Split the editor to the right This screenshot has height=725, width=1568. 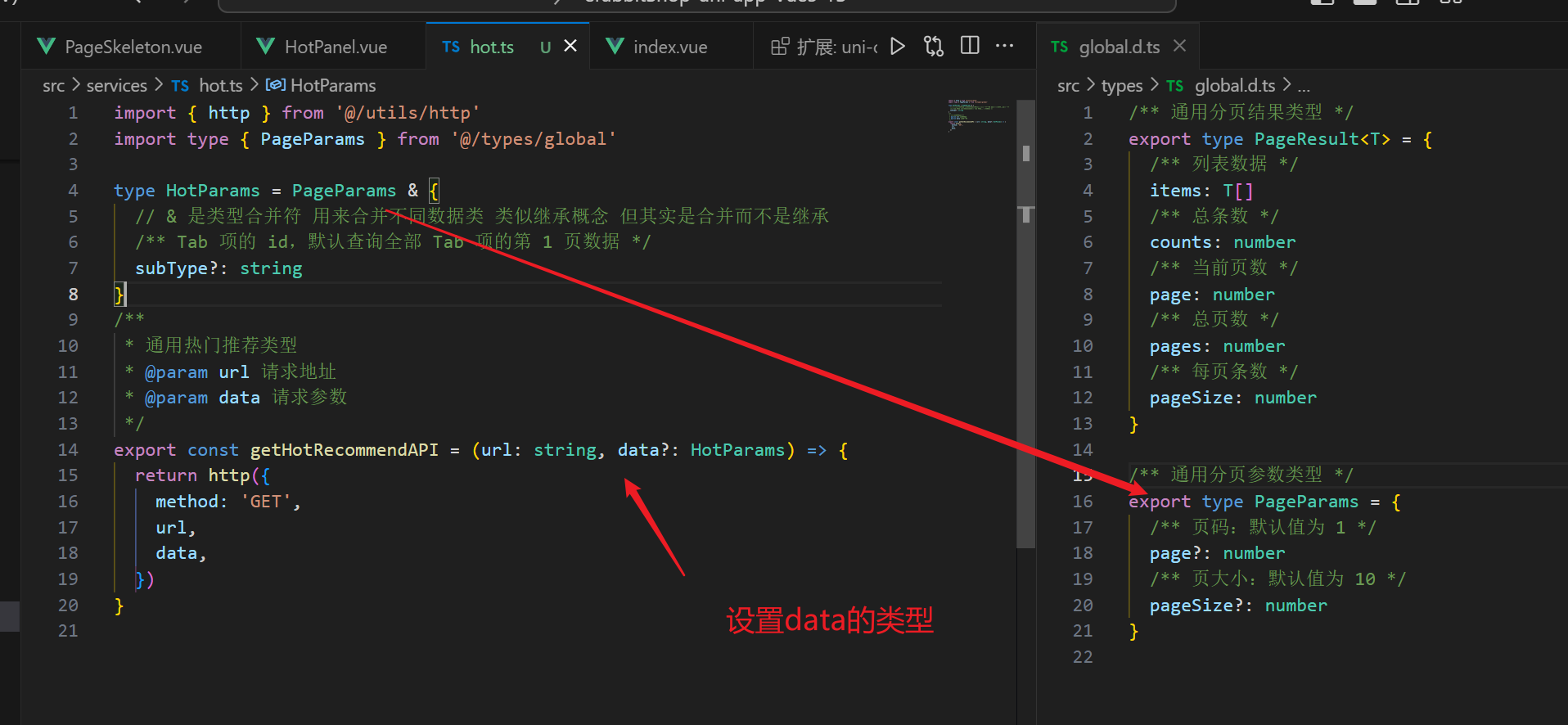coord(970,46)
